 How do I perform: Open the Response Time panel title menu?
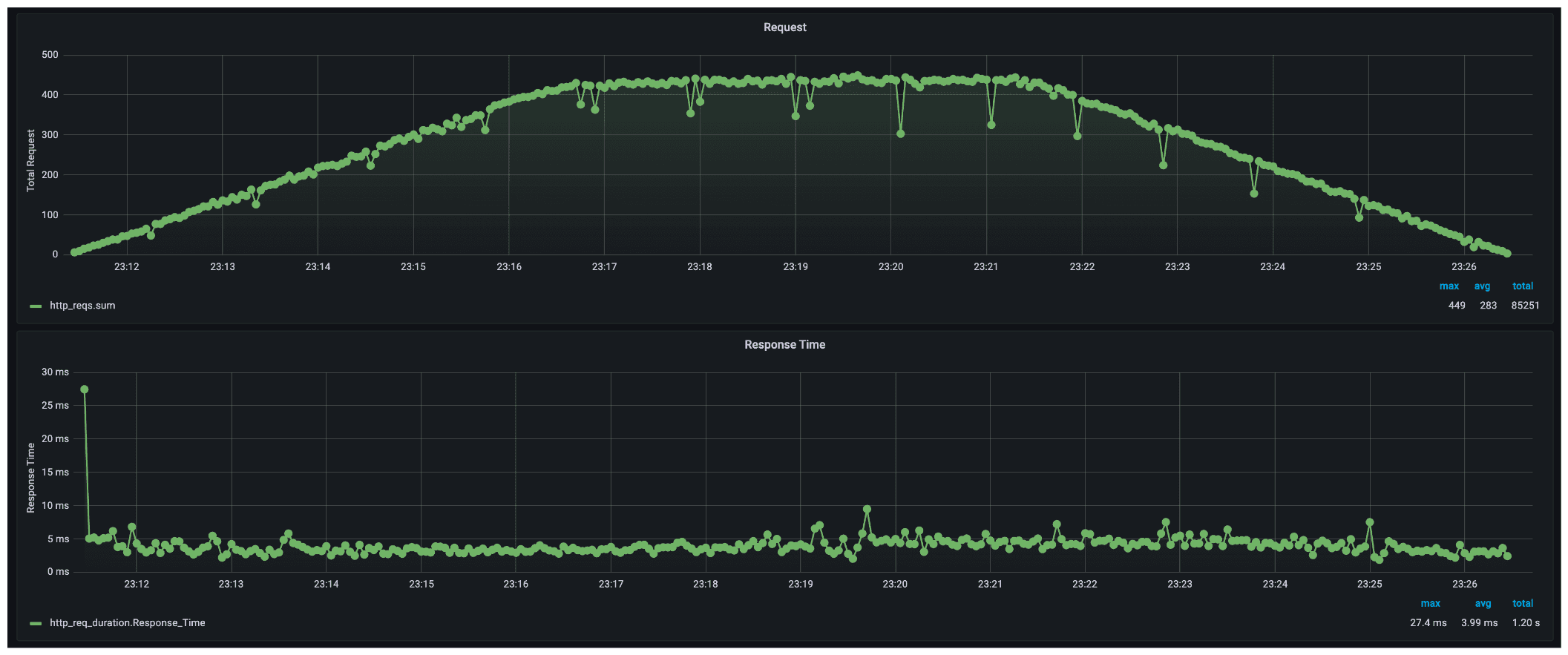pyautogui.click(x=784, y=345)
